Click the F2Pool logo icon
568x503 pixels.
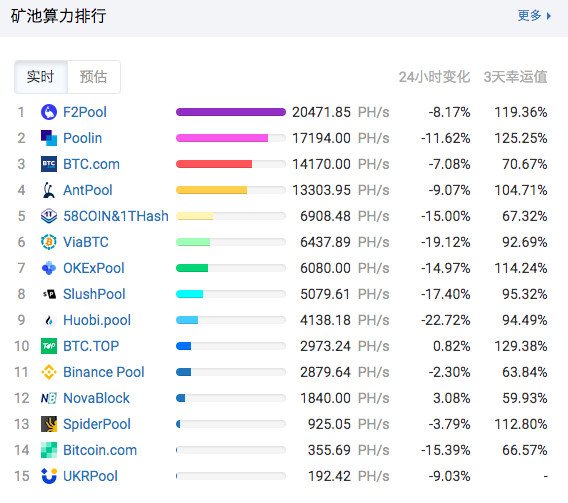(49, 112)
